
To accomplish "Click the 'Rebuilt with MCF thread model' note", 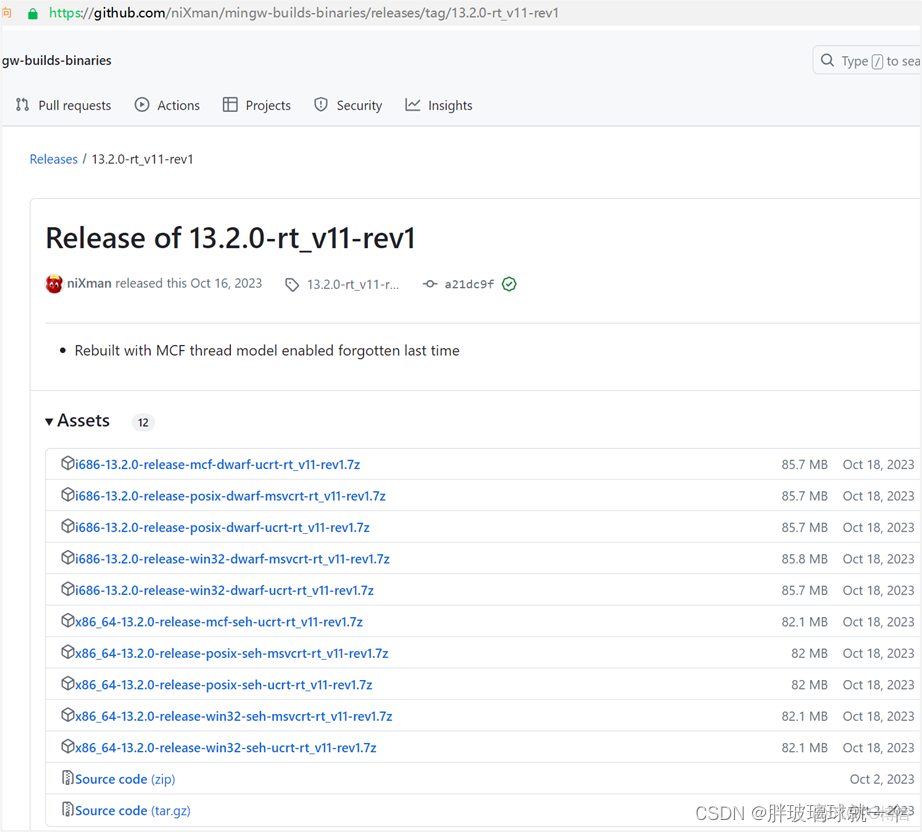I will (x=267, y=351).
